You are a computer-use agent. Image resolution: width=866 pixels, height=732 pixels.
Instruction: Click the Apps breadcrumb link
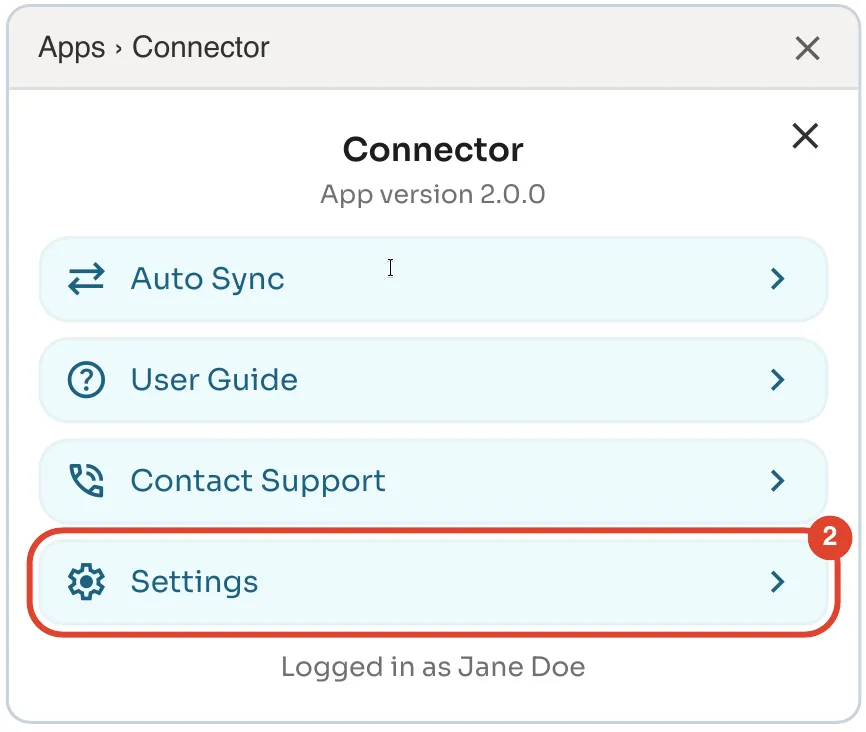point(72,48)
